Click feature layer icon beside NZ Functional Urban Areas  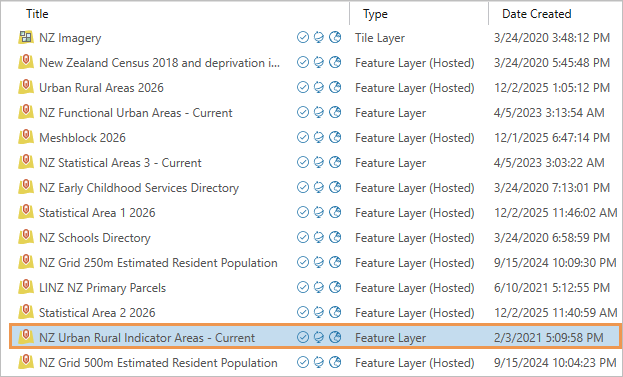pyautogui.click(x=26, y=112)
